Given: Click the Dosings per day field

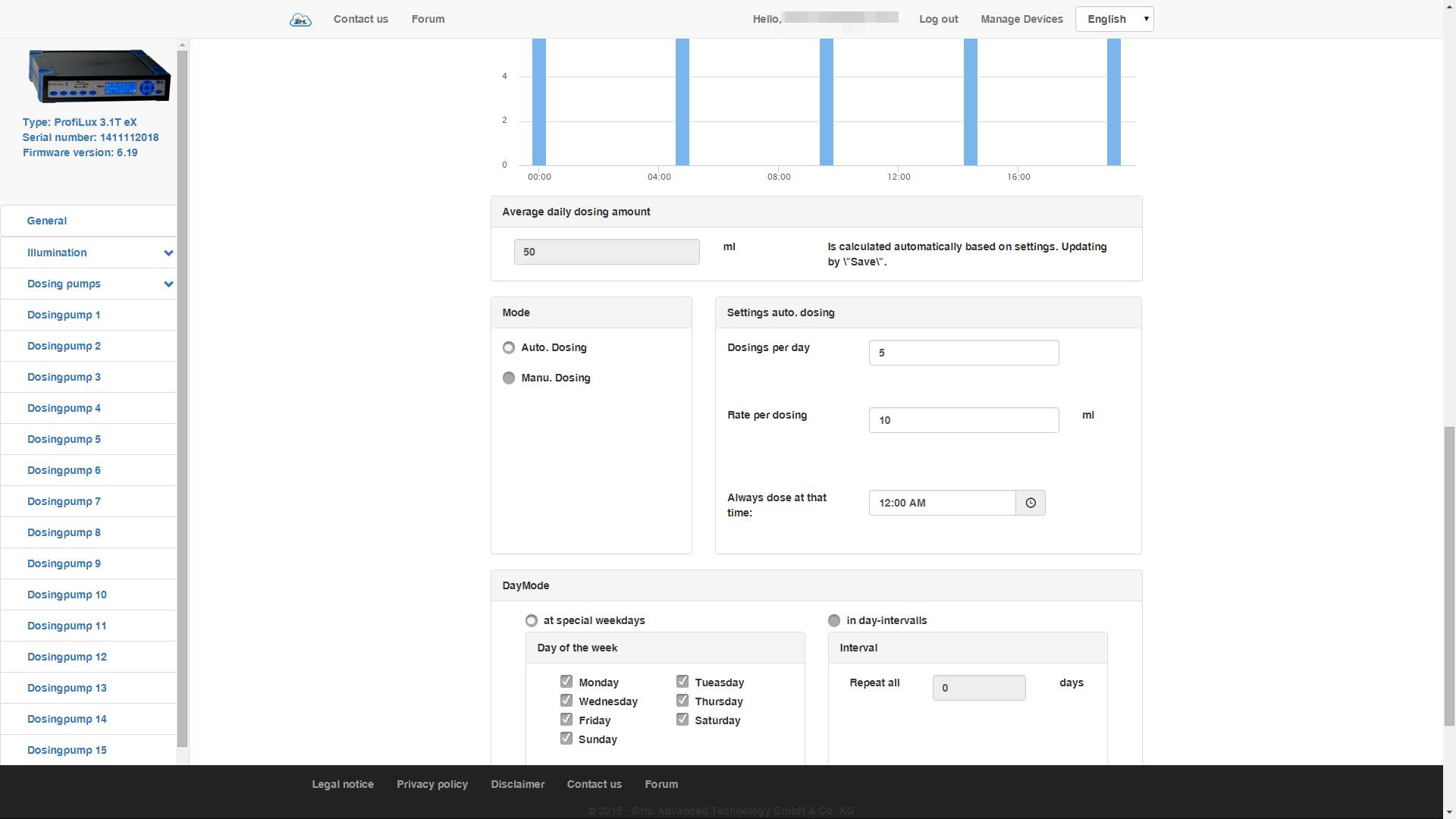Looking at the screenshot, I should coord(964,353).
